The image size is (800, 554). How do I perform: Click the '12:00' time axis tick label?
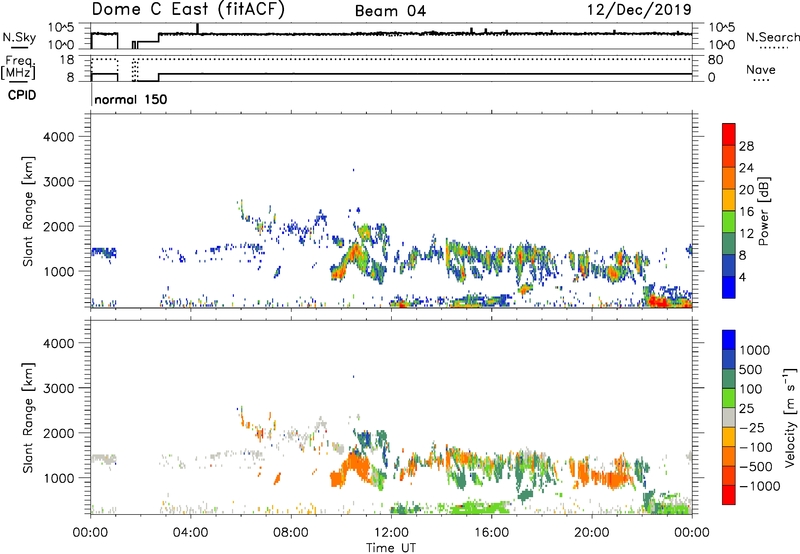pyautogui.click(x=391, y=533)
